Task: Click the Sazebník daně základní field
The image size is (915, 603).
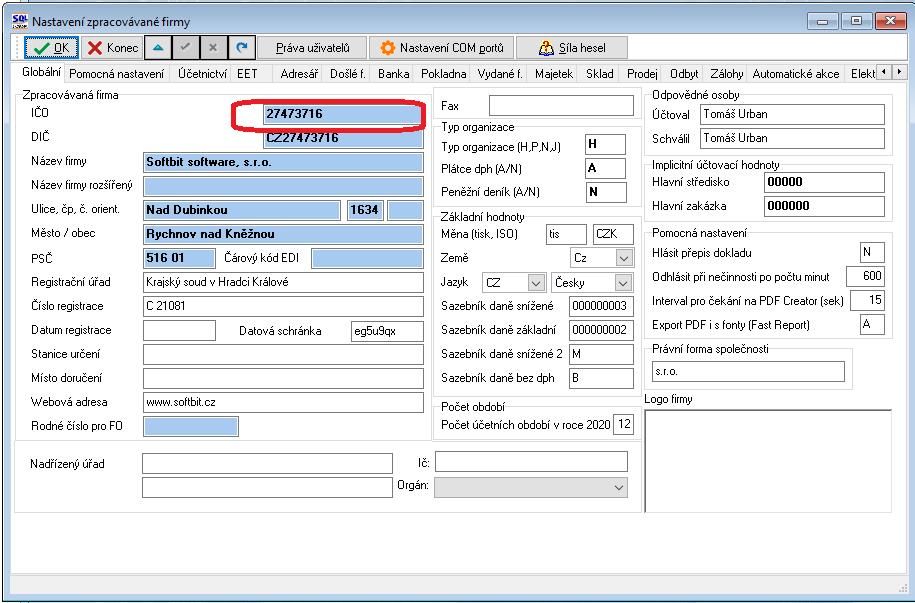Action: [x=601, y=330]
